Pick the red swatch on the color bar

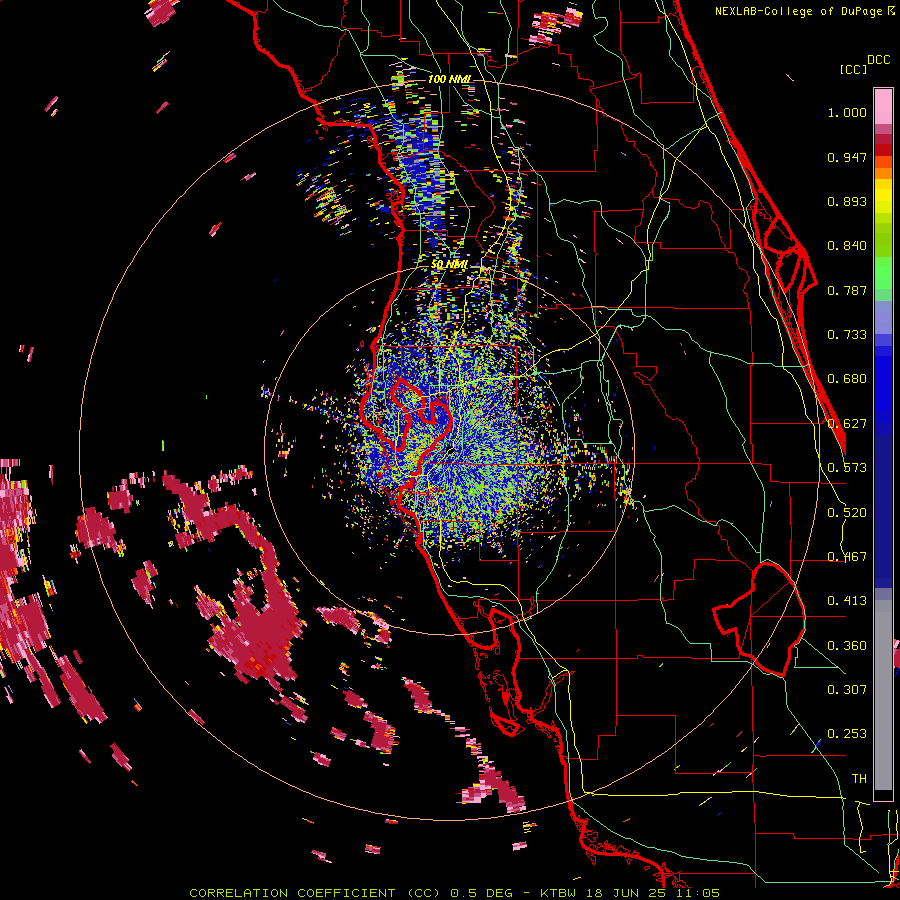883,150
